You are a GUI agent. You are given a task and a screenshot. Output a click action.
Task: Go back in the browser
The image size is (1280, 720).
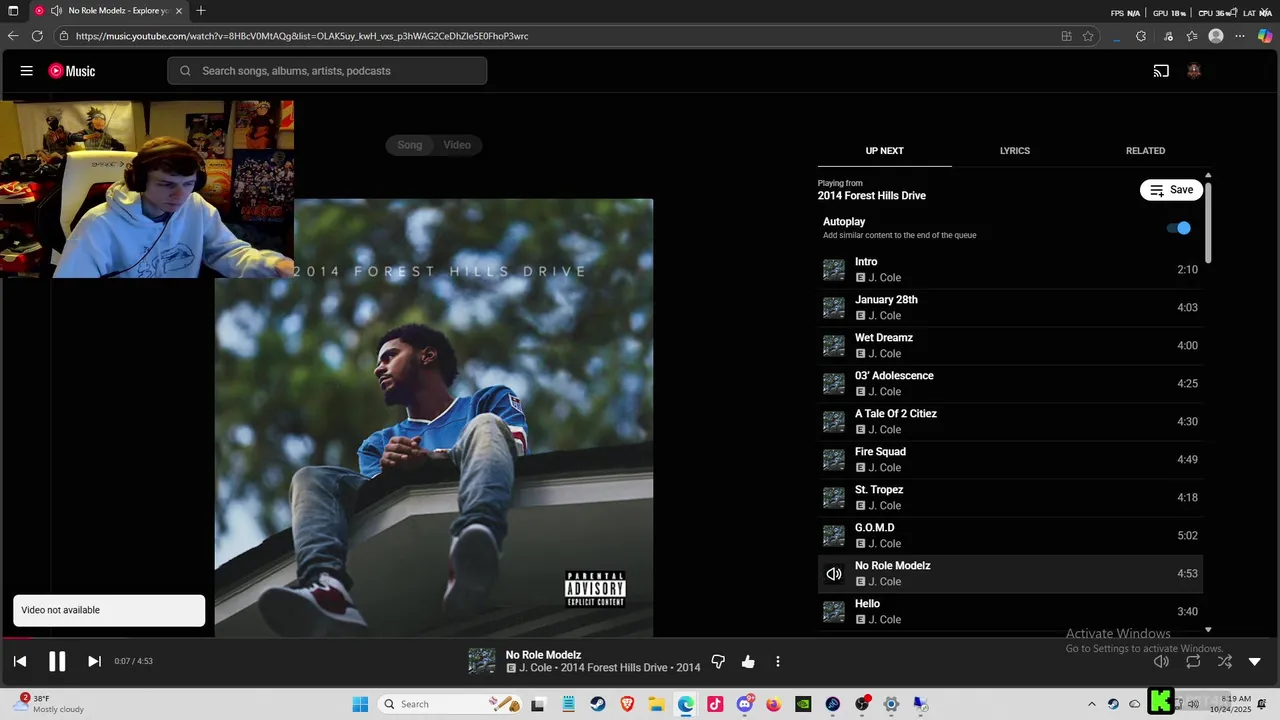13,36
